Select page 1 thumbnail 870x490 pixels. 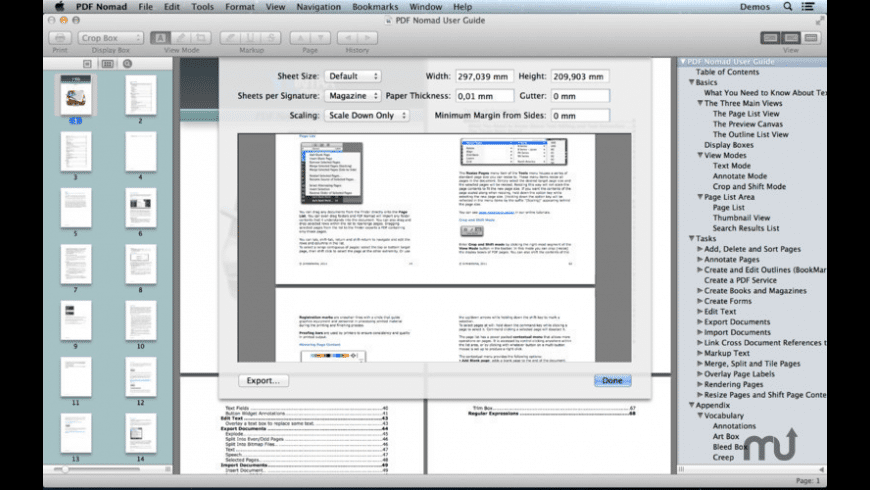75,94
